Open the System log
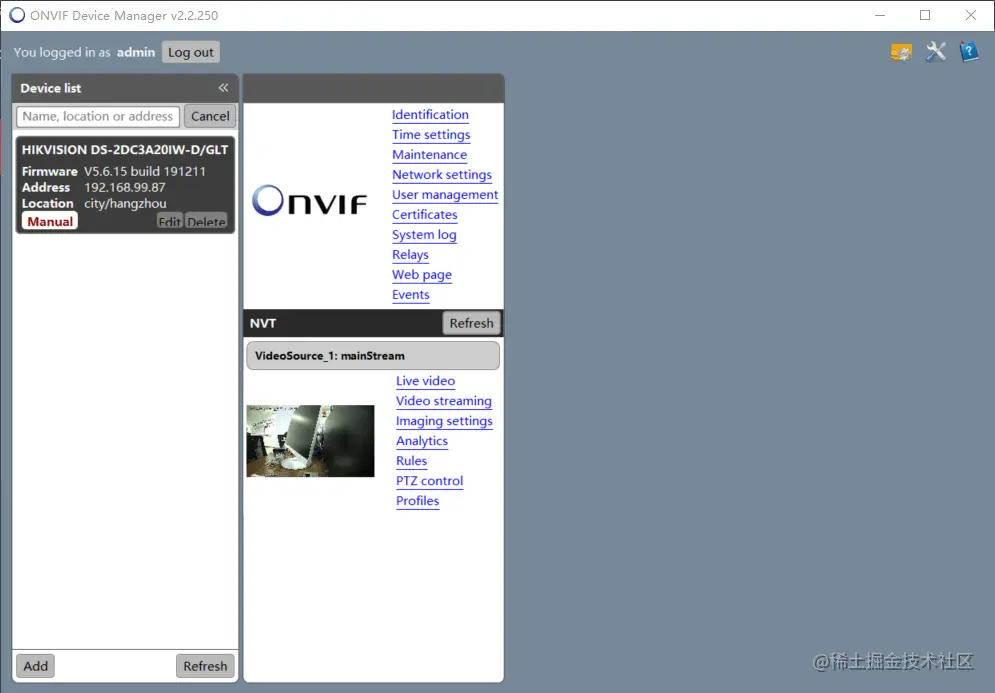Viewport: 995px width, 693px height. [424, 235]
